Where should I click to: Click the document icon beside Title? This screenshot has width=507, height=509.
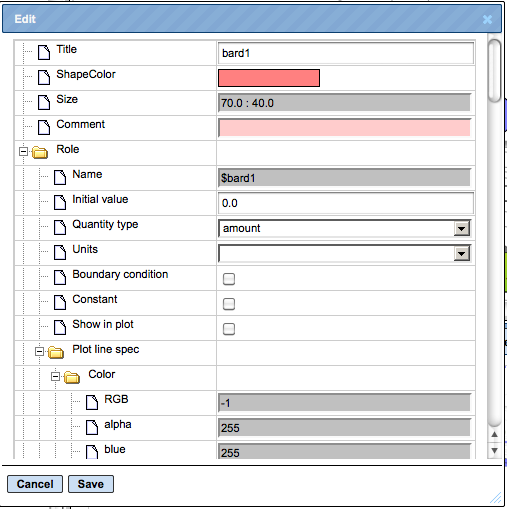pyautogui.click(x=44, y=52)
